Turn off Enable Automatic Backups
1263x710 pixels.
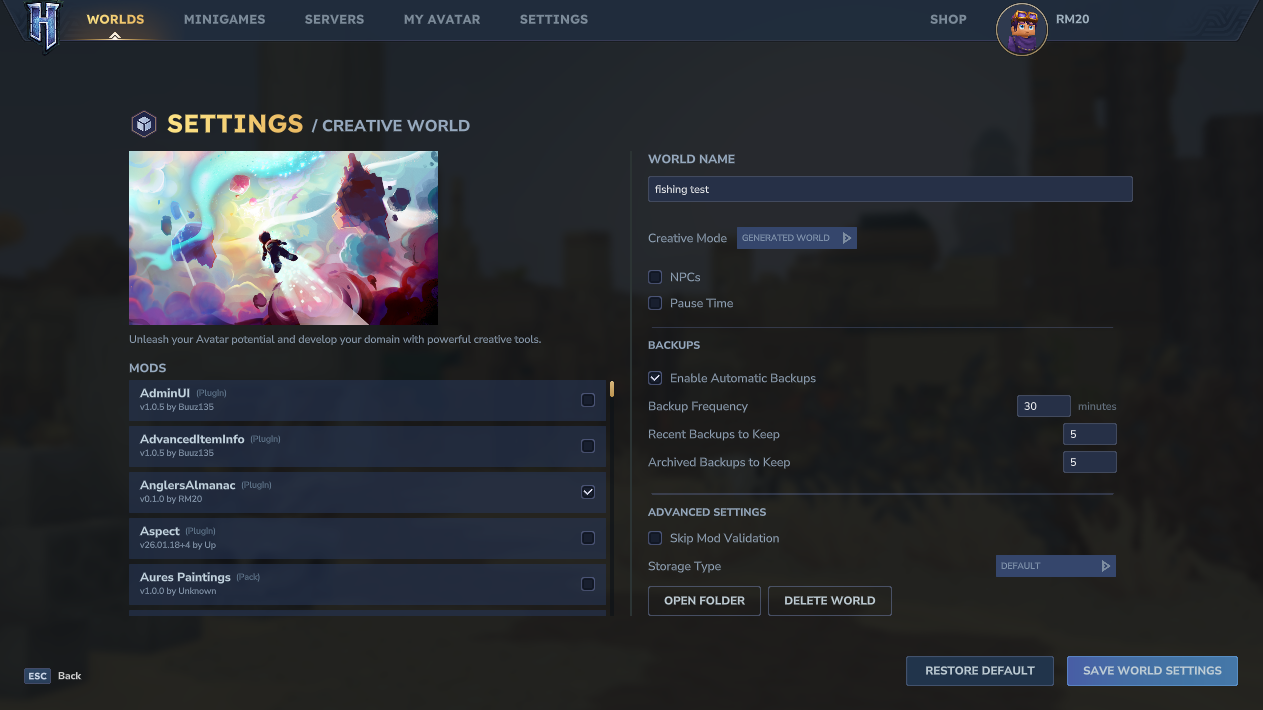(655, 378)
